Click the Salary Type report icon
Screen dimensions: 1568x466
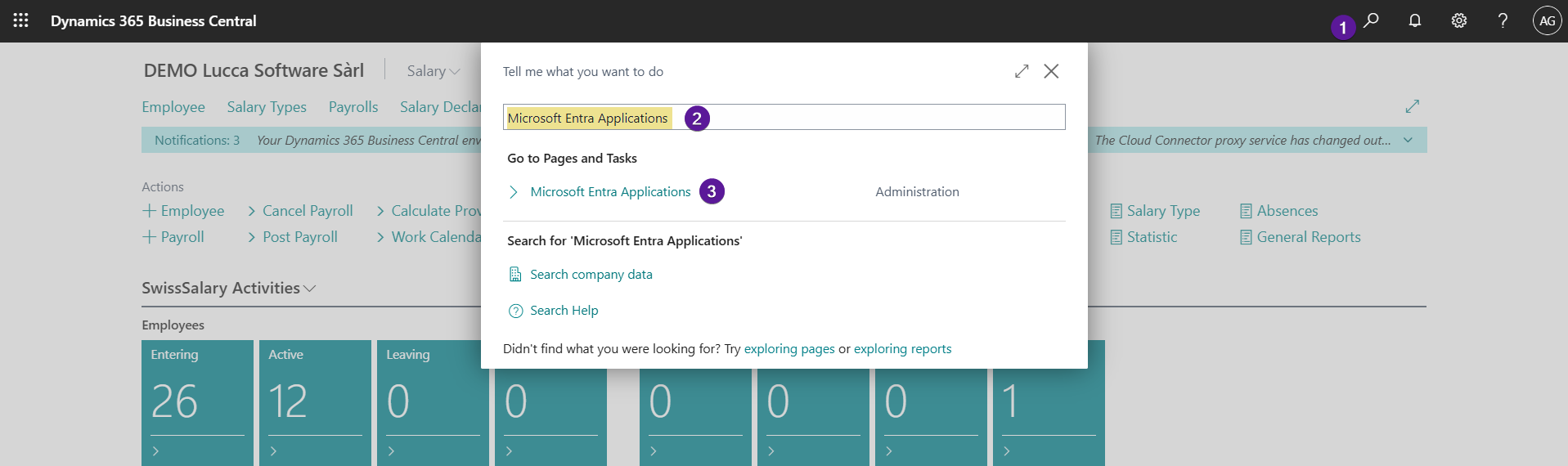coord(1116,211)
